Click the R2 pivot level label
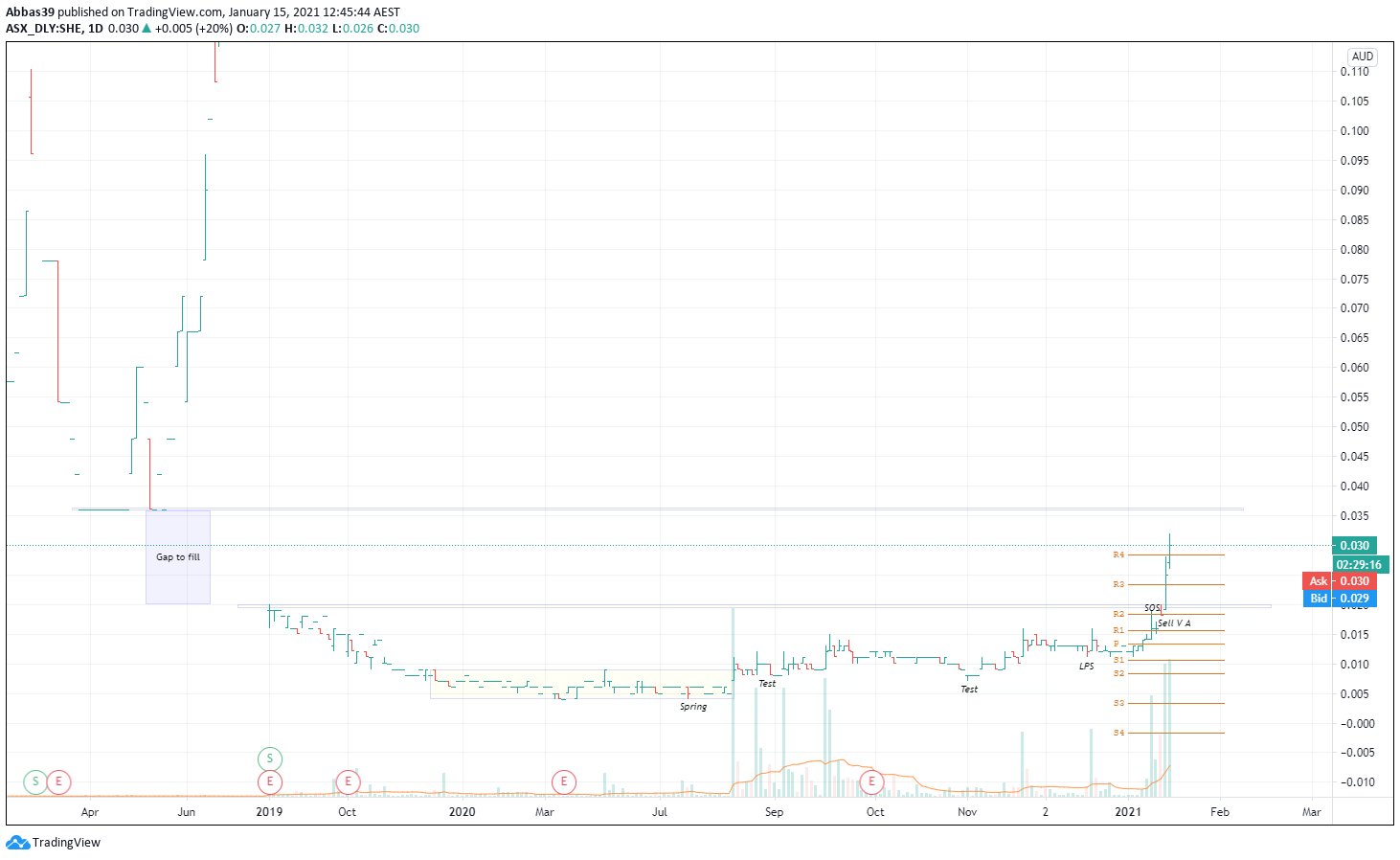The image size is (1400, 860). pyautogui.click(x=1118, y=615)
